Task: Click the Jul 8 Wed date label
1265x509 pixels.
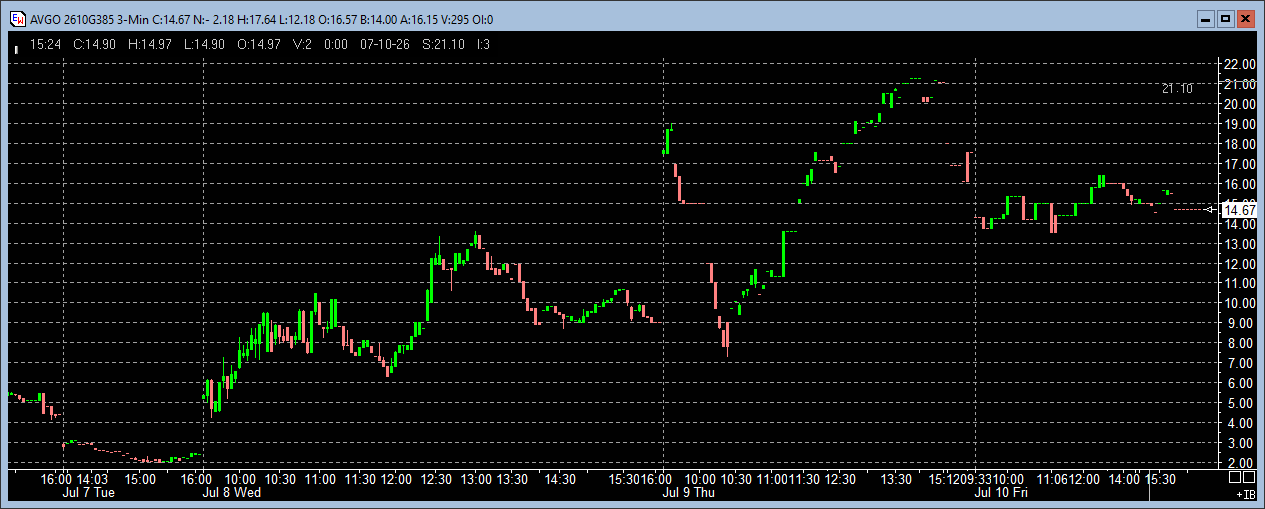Action: [x=231, y=493]
